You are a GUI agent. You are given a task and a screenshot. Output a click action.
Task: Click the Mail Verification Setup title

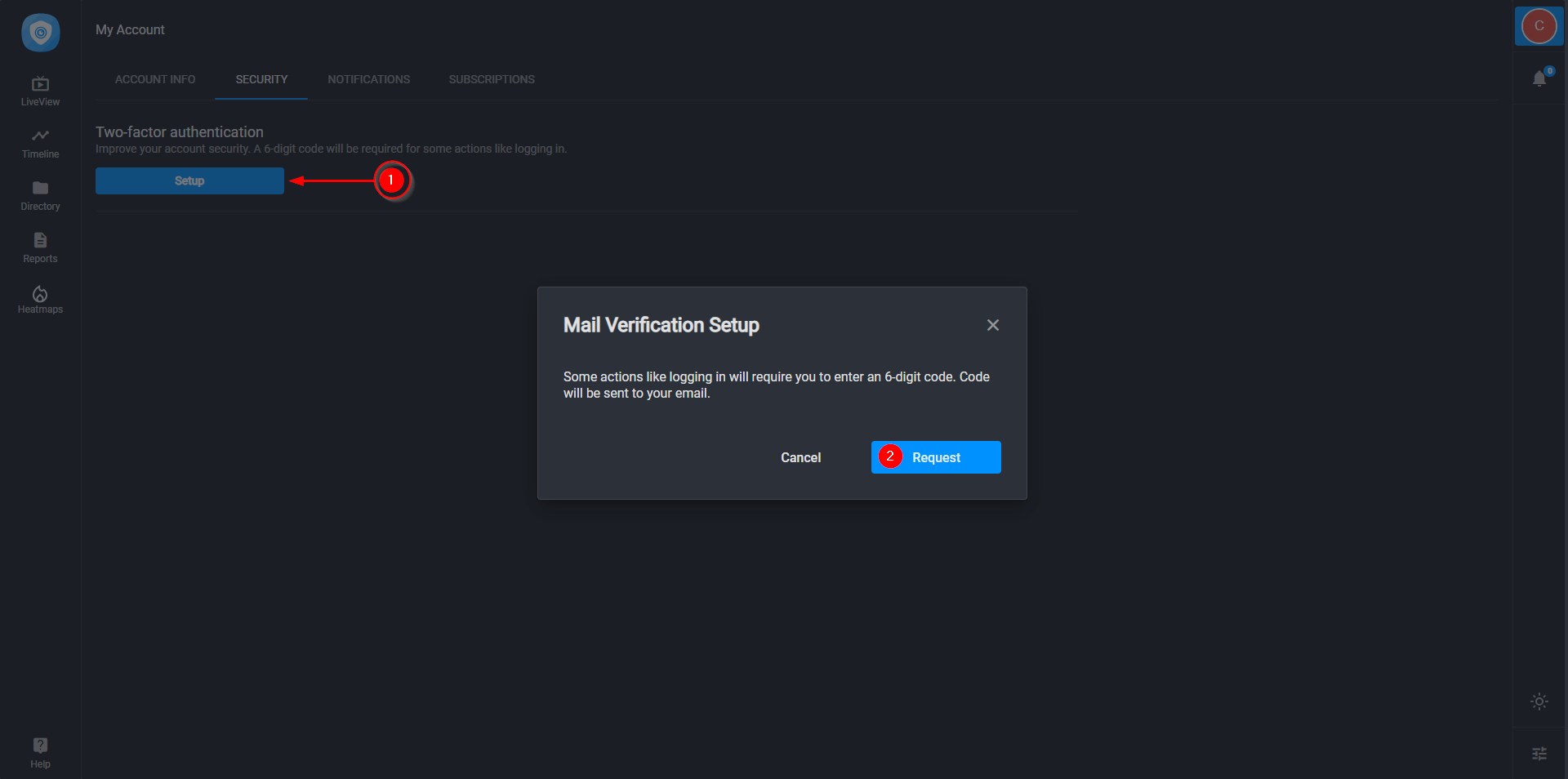tap(661, 325)
